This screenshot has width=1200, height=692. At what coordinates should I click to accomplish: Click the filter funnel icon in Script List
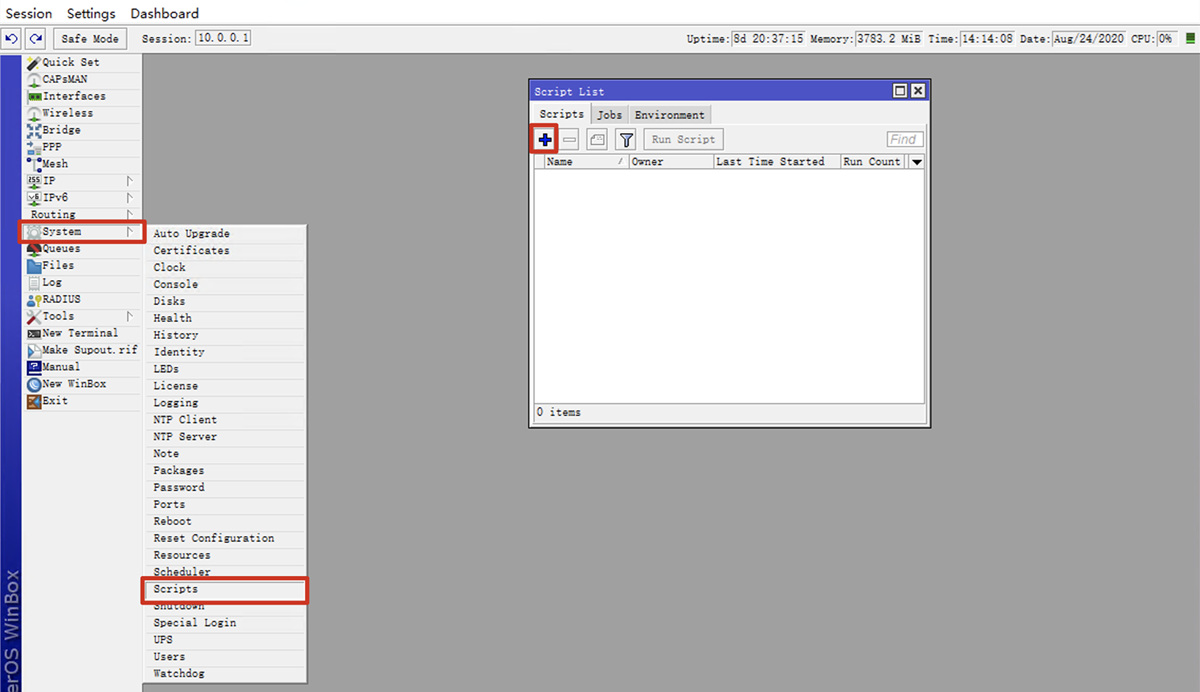pos(626,140)
